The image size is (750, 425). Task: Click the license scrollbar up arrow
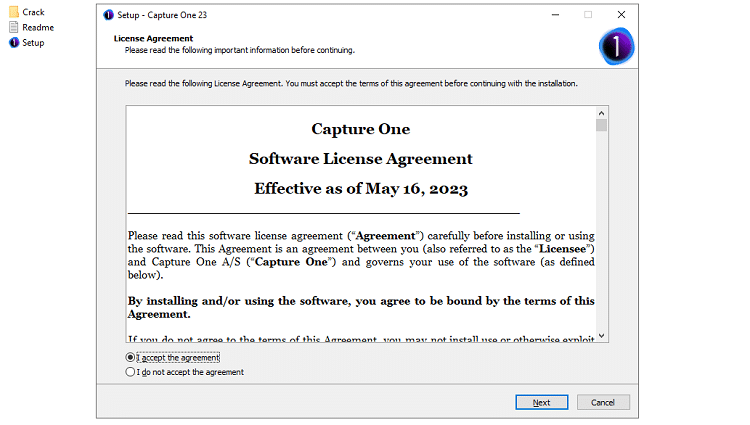[x=601, y=113]
